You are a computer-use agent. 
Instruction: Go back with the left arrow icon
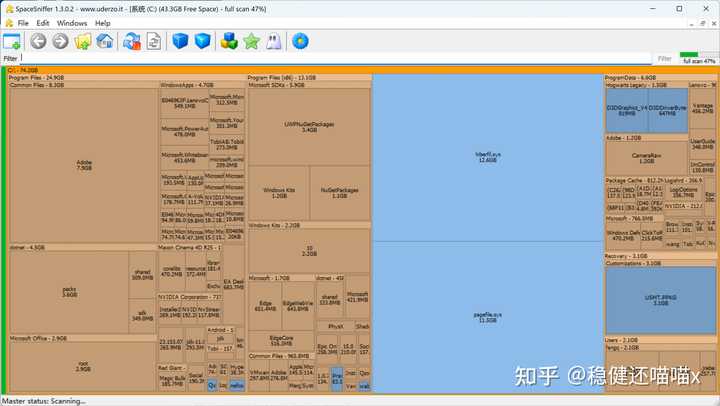(39, 41)
